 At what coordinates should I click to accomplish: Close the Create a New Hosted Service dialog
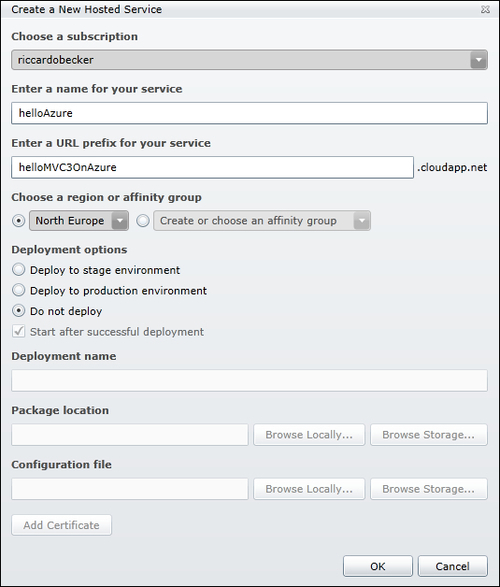tap(485, 9)
